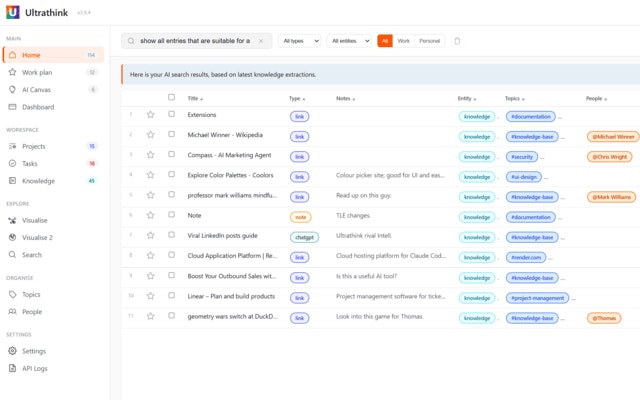The height and width of the screenshot is (400, 640).
Task: Click the #project-management topic tag
Action: pos(538,298)
